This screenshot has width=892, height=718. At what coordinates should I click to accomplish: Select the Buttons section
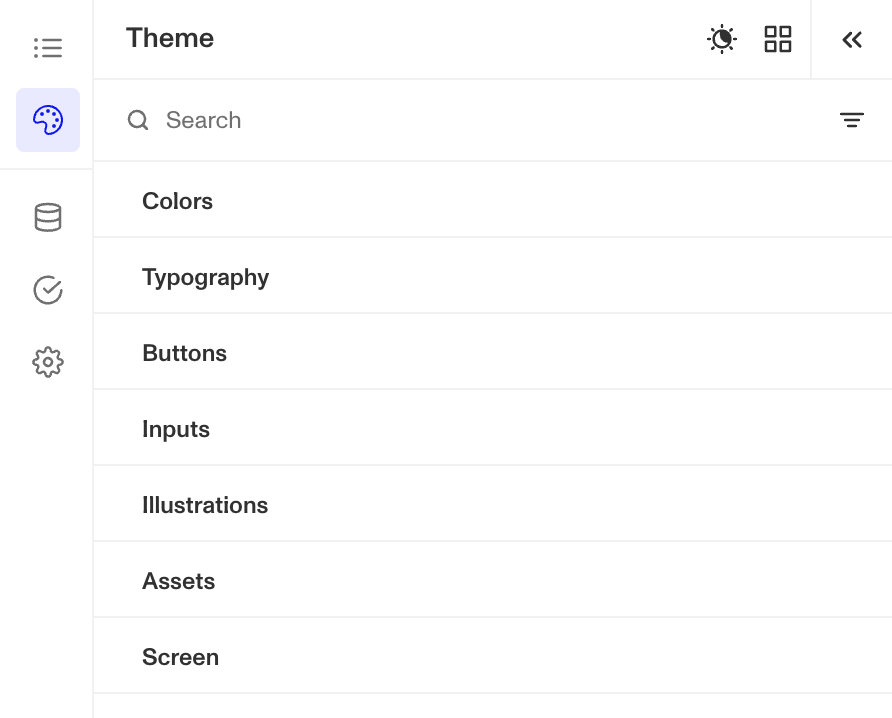[184, 352]
